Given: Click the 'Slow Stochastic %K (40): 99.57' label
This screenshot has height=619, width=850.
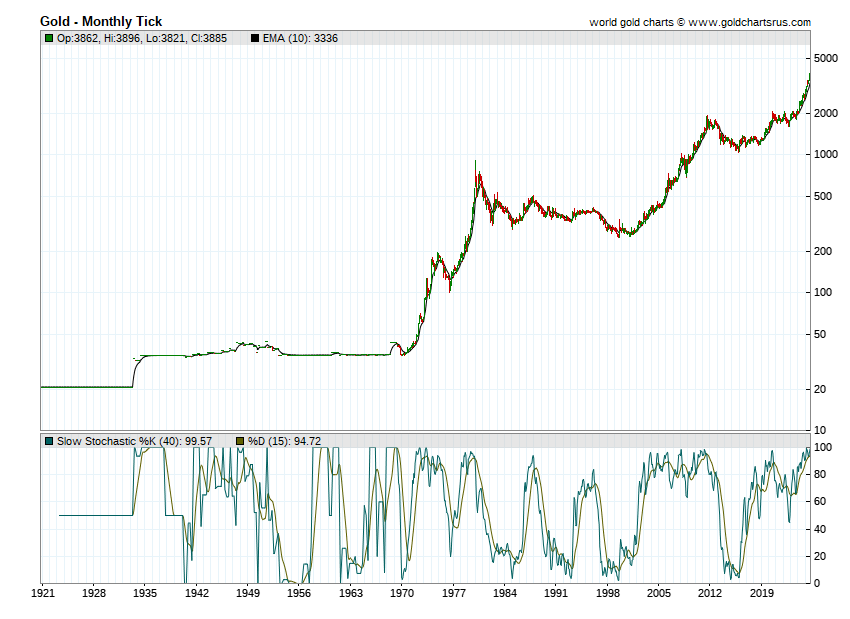Looking at the screenshot, I should point(134,441).
